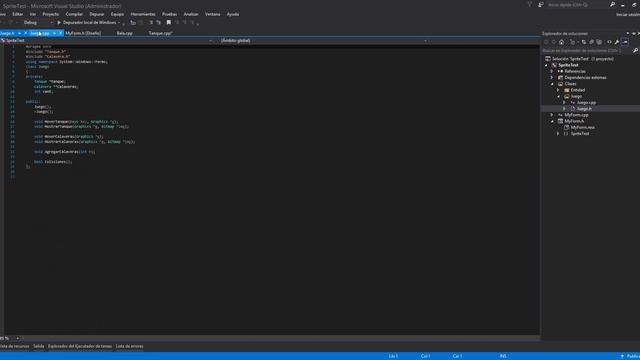Collapse the Clases folder
The image size is (640, 360).
click(552, 84)
